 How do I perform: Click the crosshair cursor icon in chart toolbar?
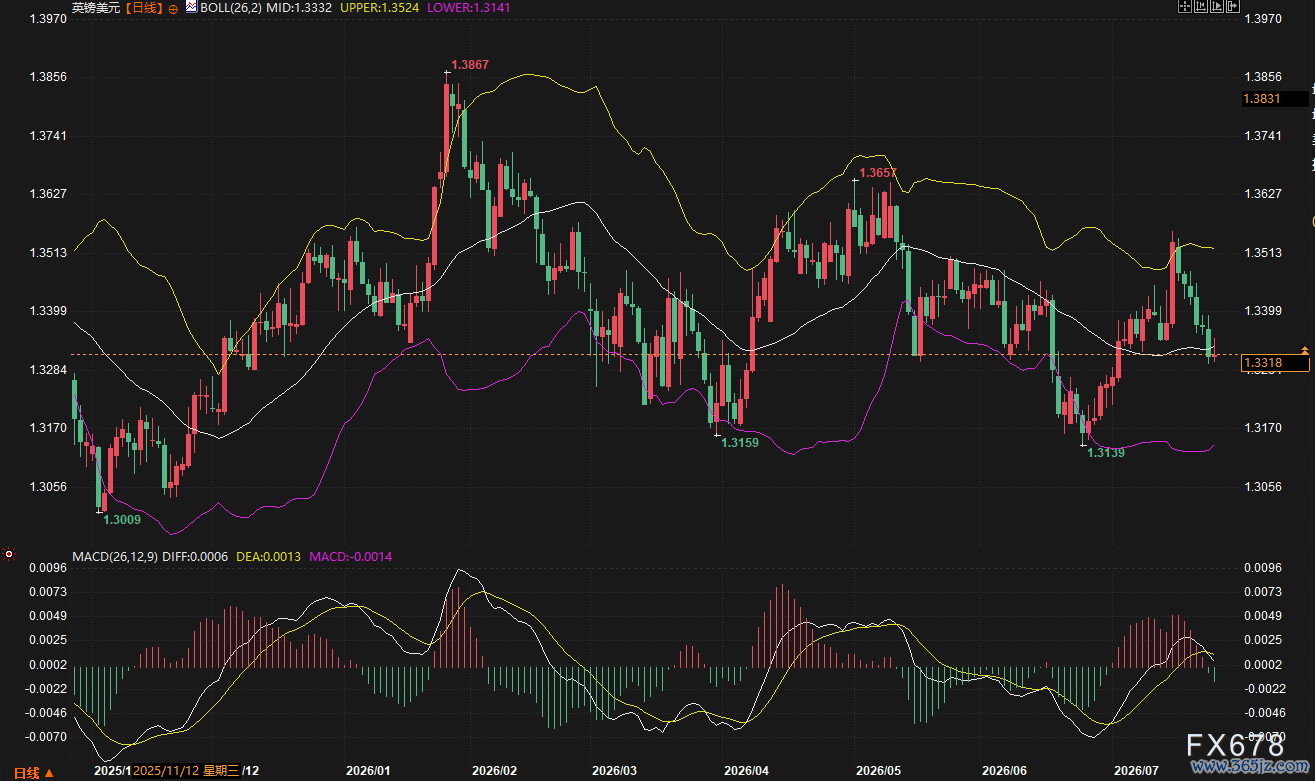1185,7
